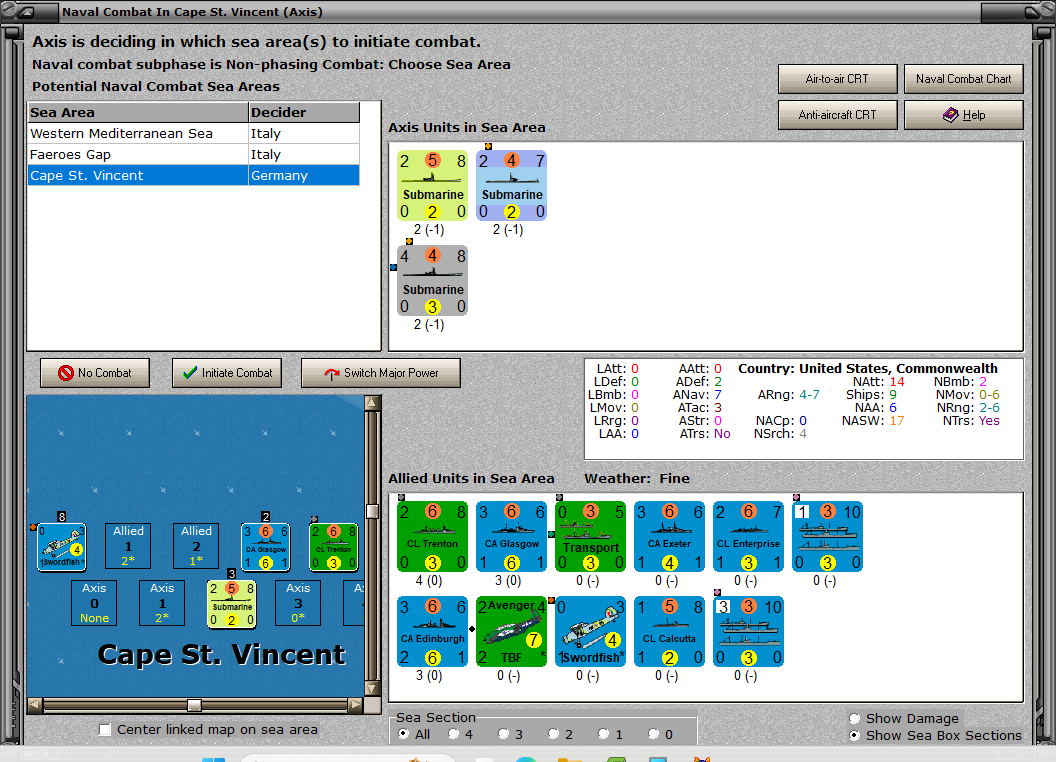Select the CA Edinburgh unit counter
The image size is (1056, 762).
[432, 632]
